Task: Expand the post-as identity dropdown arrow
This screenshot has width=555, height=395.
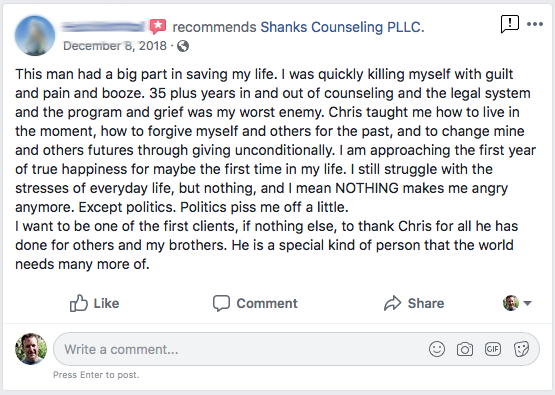Action: tap(527, 303)
